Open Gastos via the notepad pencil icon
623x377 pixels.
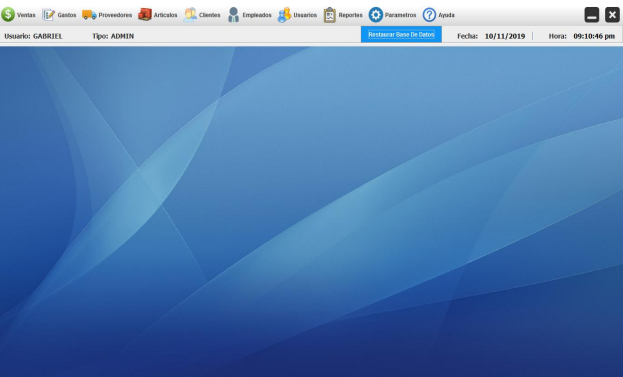point(48,15)
